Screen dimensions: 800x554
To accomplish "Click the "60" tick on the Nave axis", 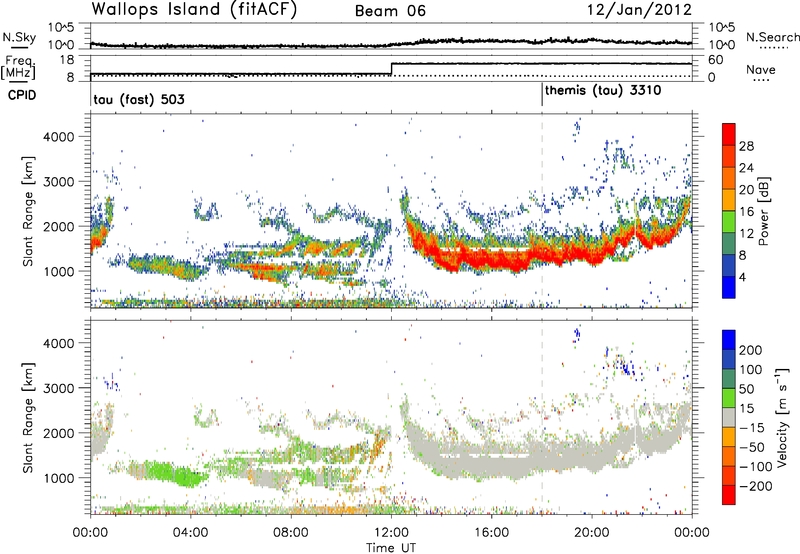I will click(715, 60).
